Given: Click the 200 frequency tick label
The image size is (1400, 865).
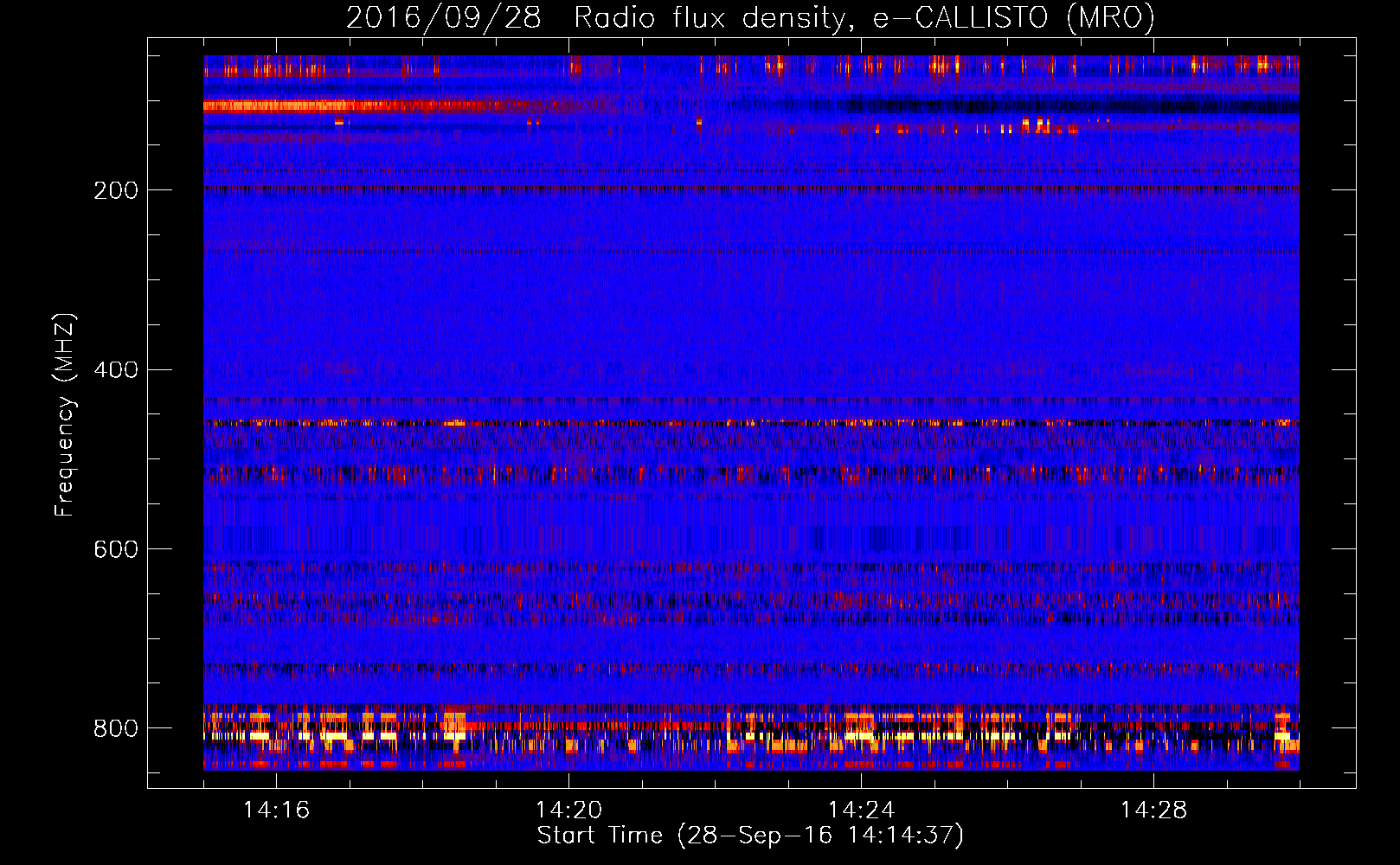Looking at the screenshot, I should pos(116,190).
